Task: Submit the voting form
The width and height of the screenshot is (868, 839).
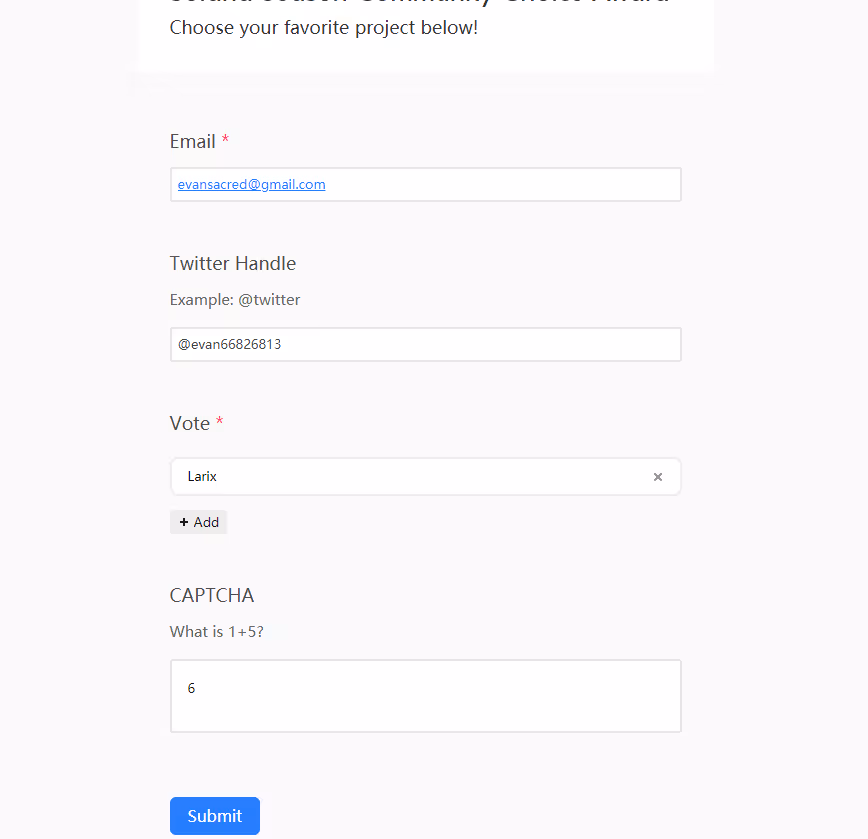Action: point(215,816)
